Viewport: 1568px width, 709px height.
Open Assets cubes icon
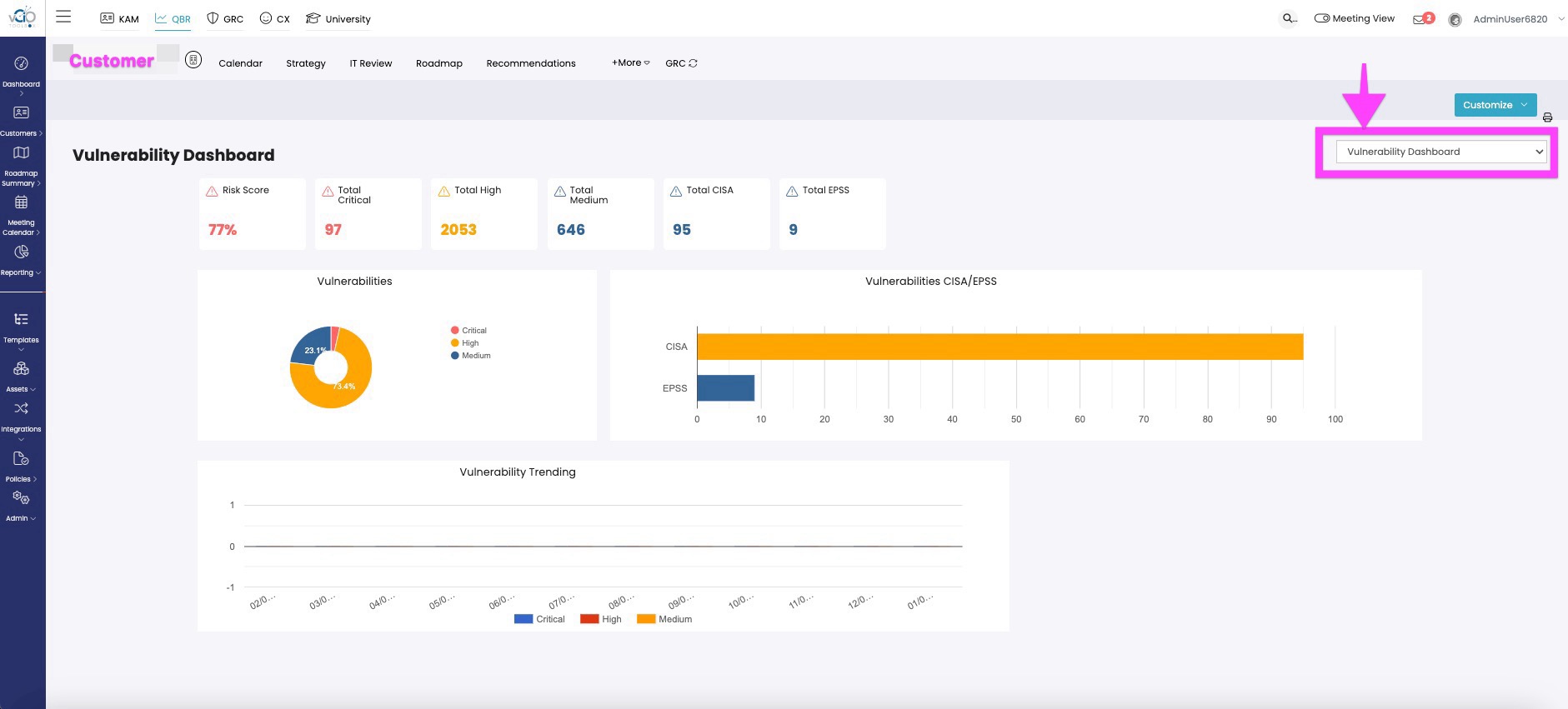click(22, 368)
